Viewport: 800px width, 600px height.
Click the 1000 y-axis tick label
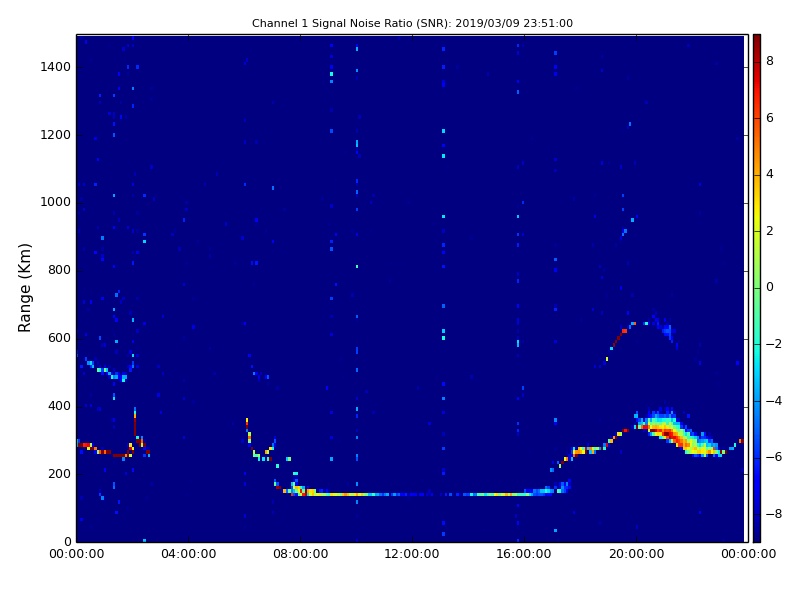coord(55,202)
